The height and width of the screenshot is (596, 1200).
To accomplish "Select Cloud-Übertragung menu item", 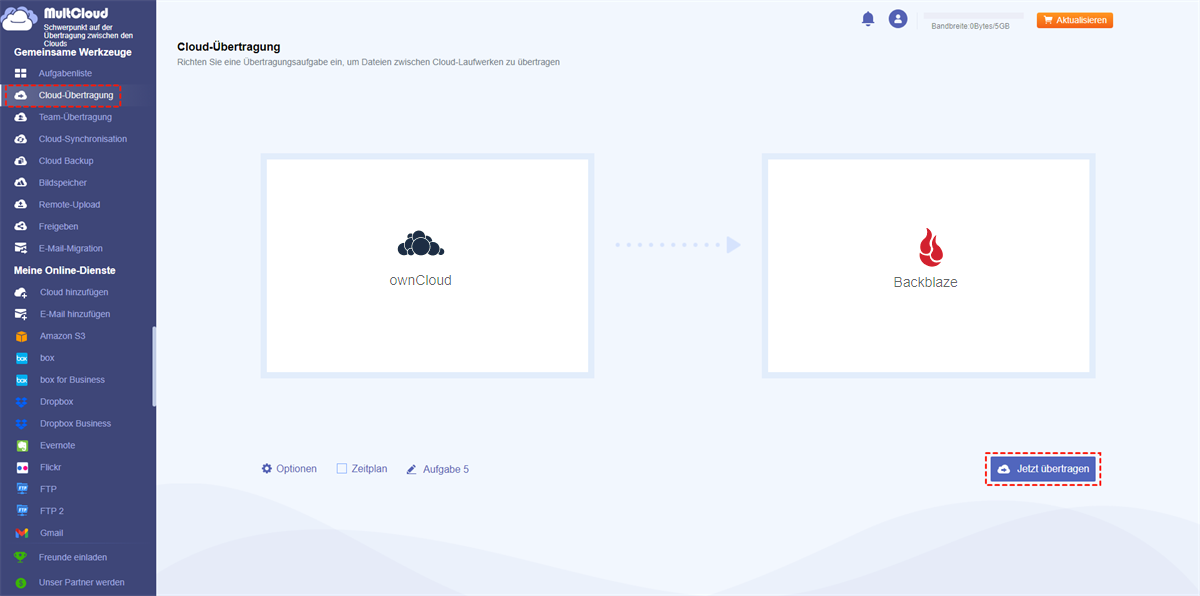I will [x=76, y=95].
